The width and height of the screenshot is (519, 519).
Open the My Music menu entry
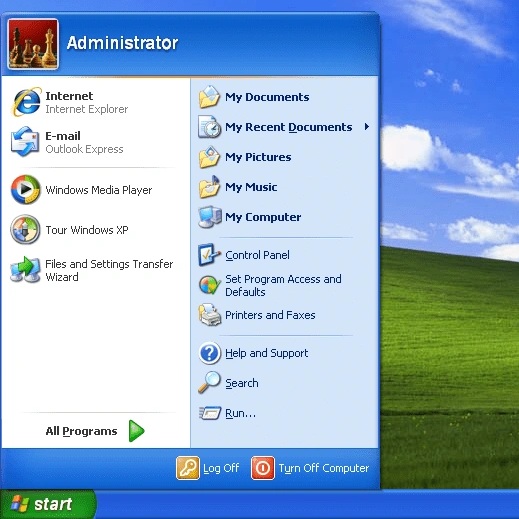click(284, 187)
